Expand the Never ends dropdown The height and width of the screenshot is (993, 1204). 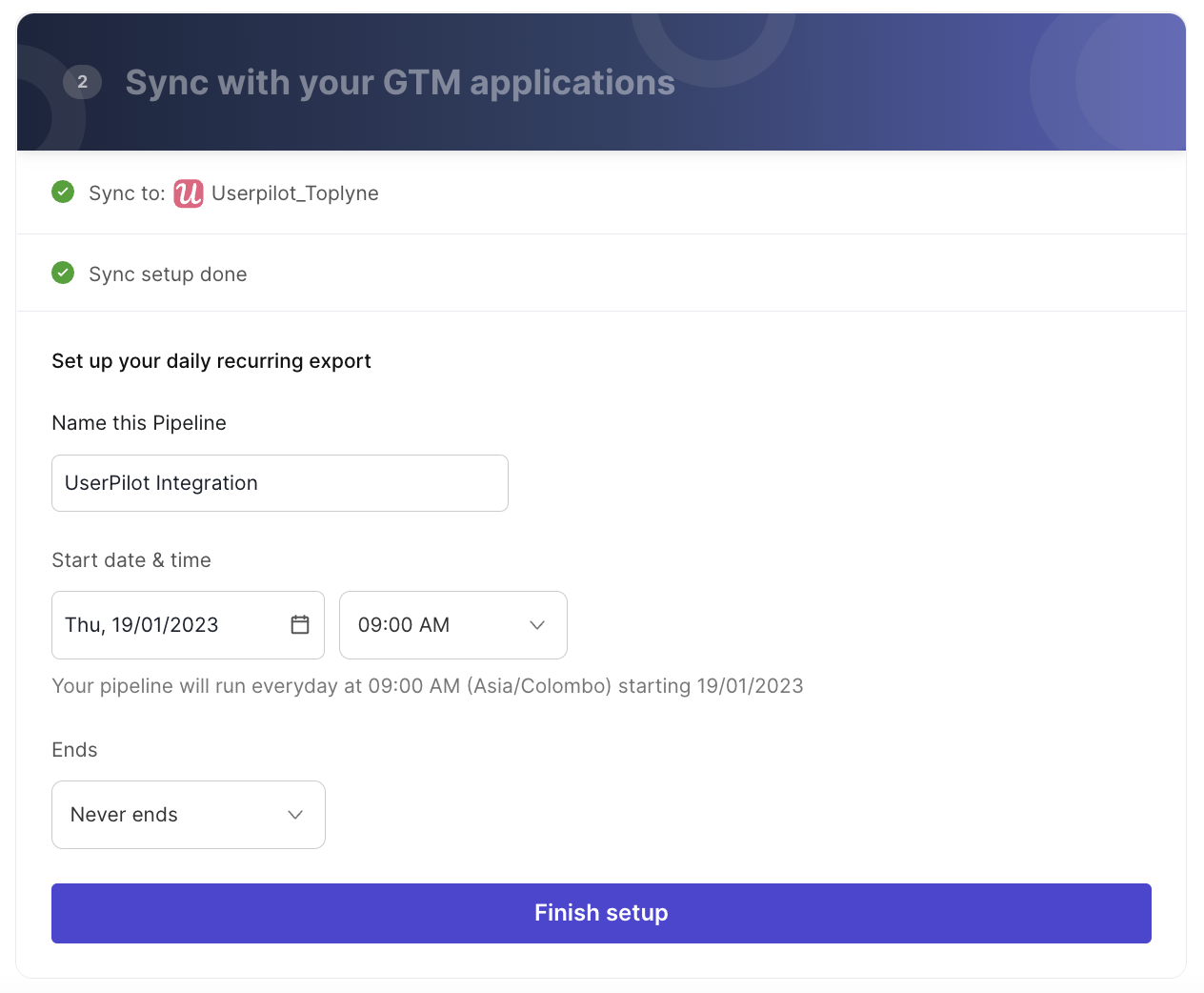pos(189,815)
